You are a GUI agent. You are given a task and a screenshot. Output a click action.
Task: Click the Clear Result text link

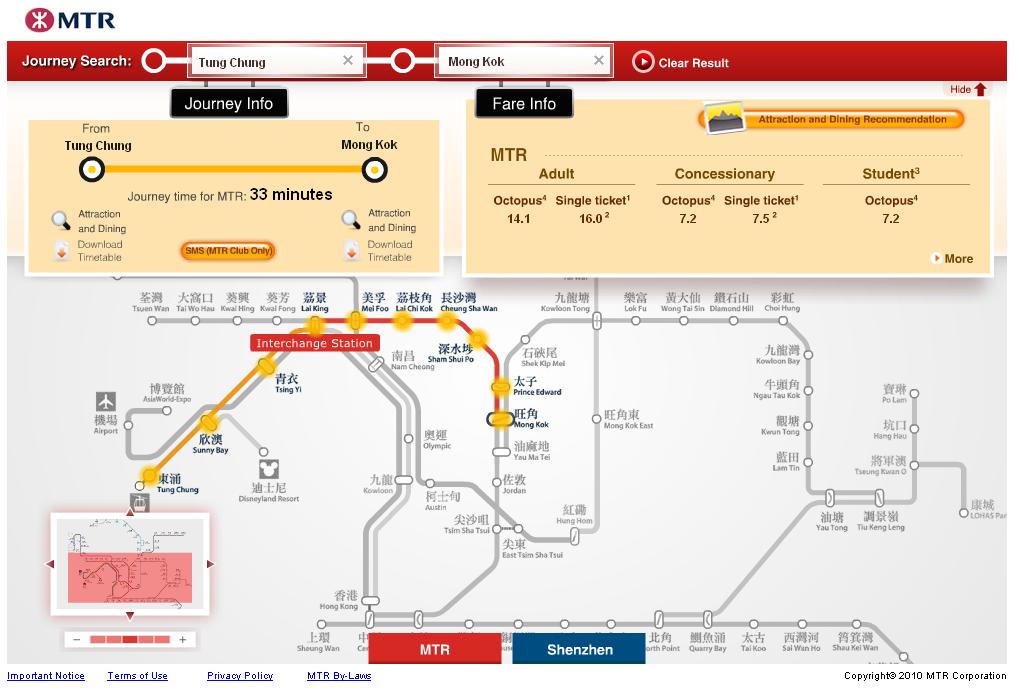693,63
